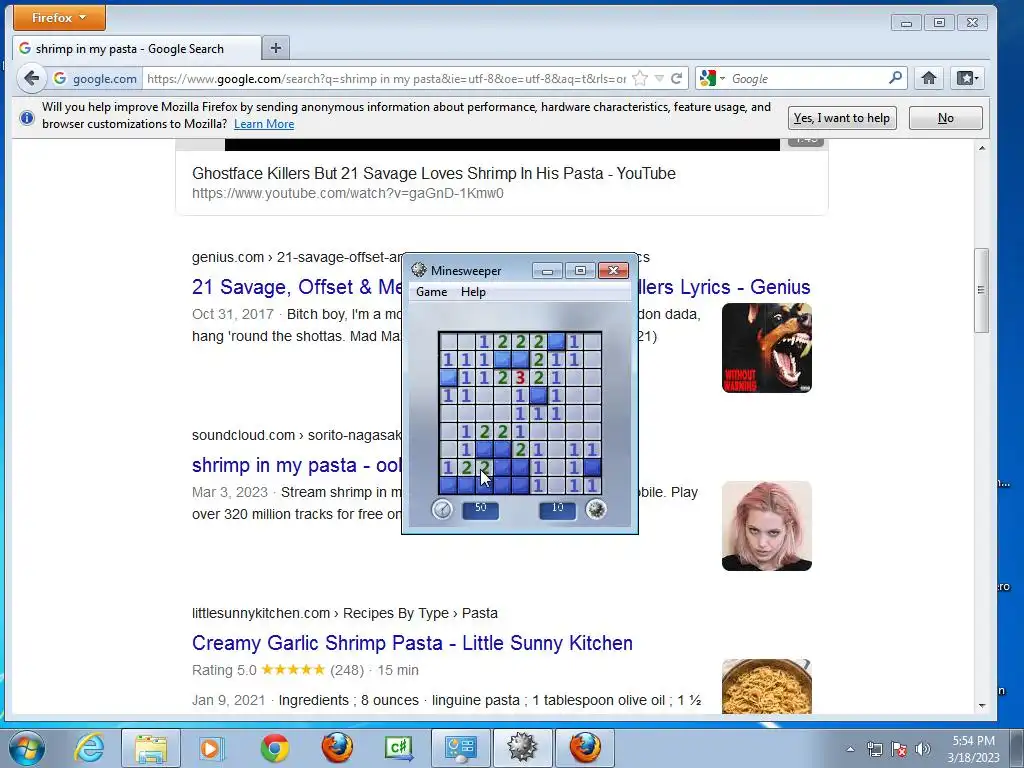Open the Windows Start menu
The height and width of the screenshot is (768, 1024).
[x=27, y=748]
